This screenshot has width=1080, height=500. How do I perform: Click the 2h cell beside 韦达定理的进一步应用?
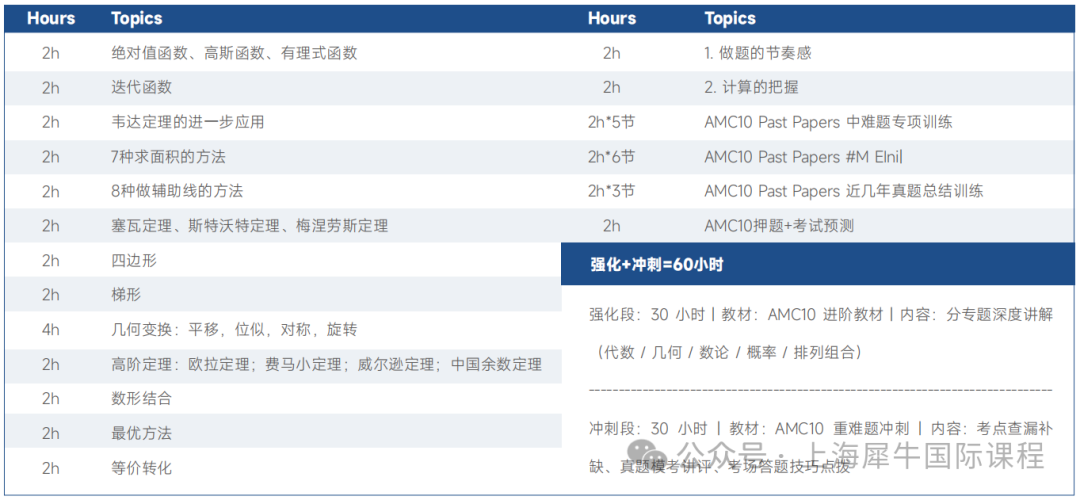pos(51,123)
